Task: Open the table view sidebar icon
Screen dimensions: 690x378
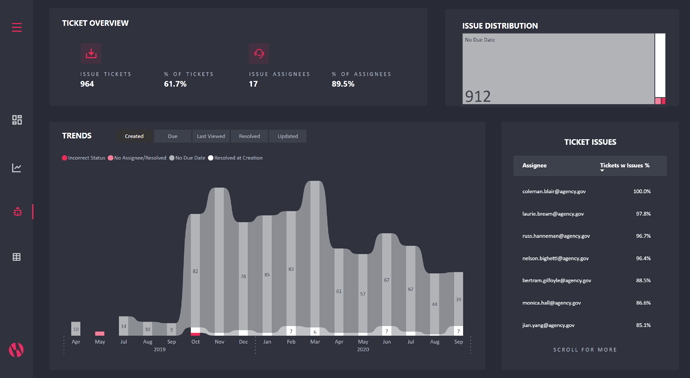Action: coord(17,257)
